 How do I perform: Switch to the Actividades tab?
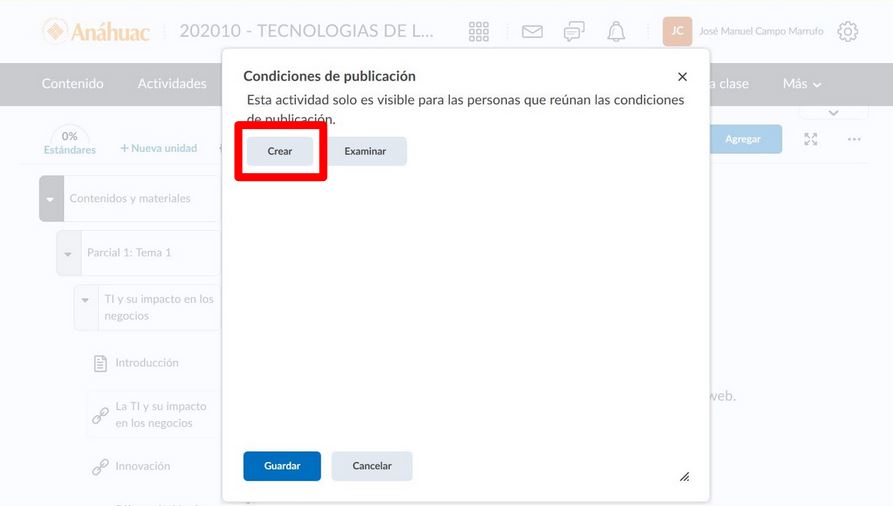point(172,84)
